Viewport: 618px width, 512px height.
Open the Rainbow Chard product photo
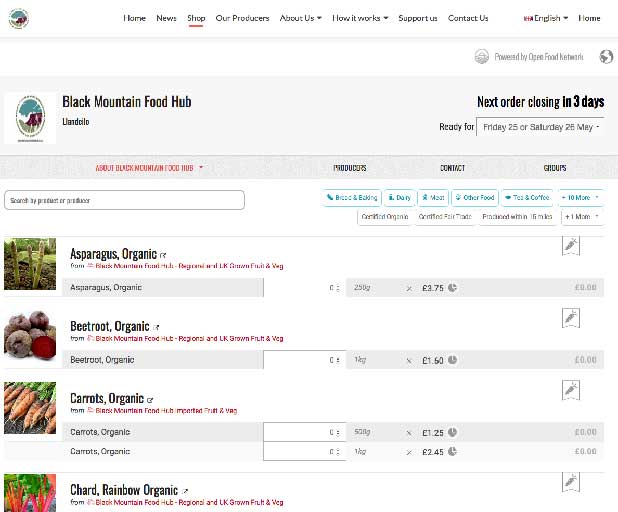(x=30, y=493)
